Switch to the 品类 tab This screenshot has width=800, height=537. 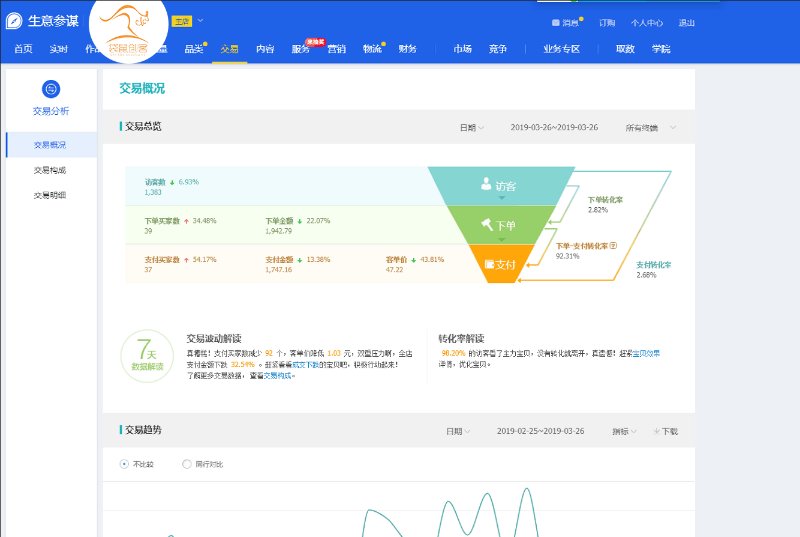[194, 49]
